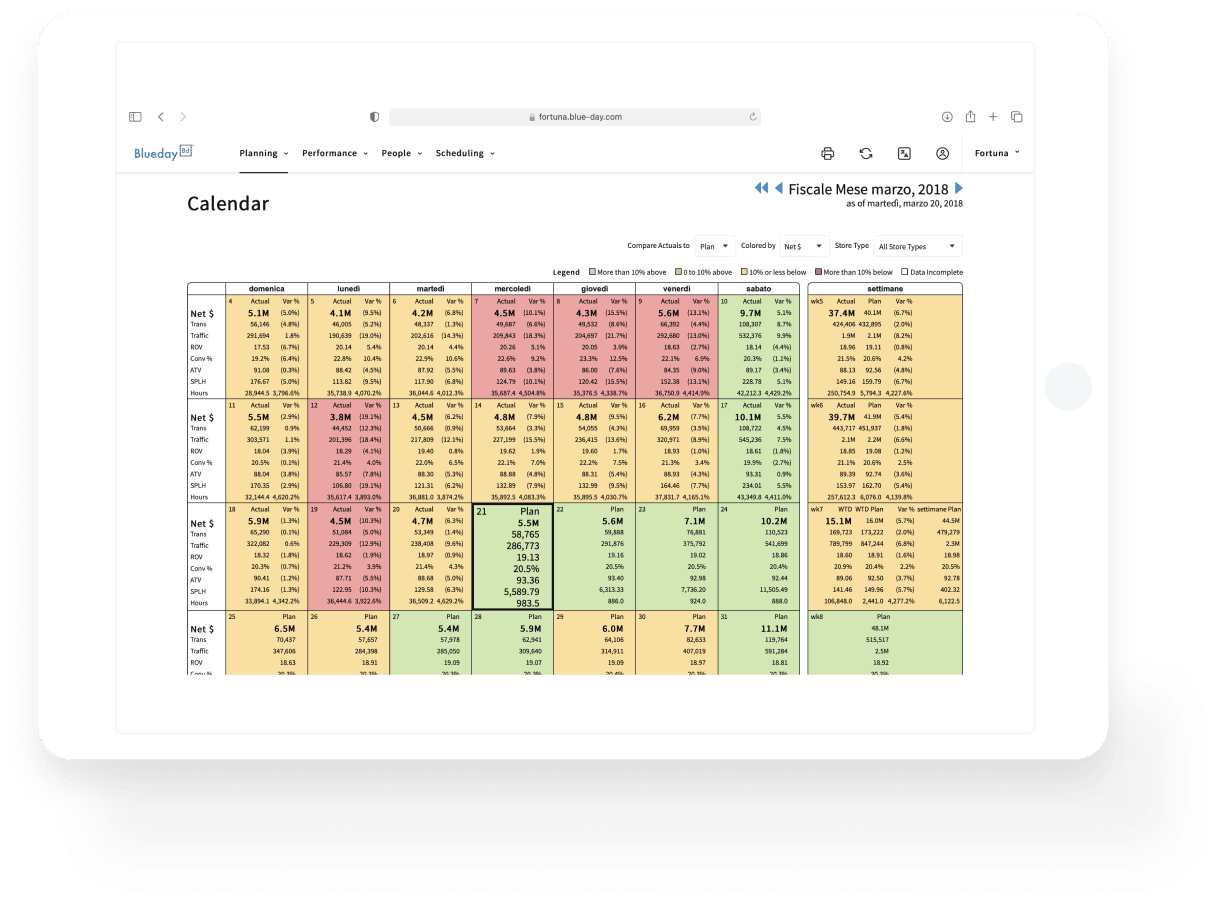Click the Blueday logo
Viewport: 1230px width, 913px height.
coord(163,153)
